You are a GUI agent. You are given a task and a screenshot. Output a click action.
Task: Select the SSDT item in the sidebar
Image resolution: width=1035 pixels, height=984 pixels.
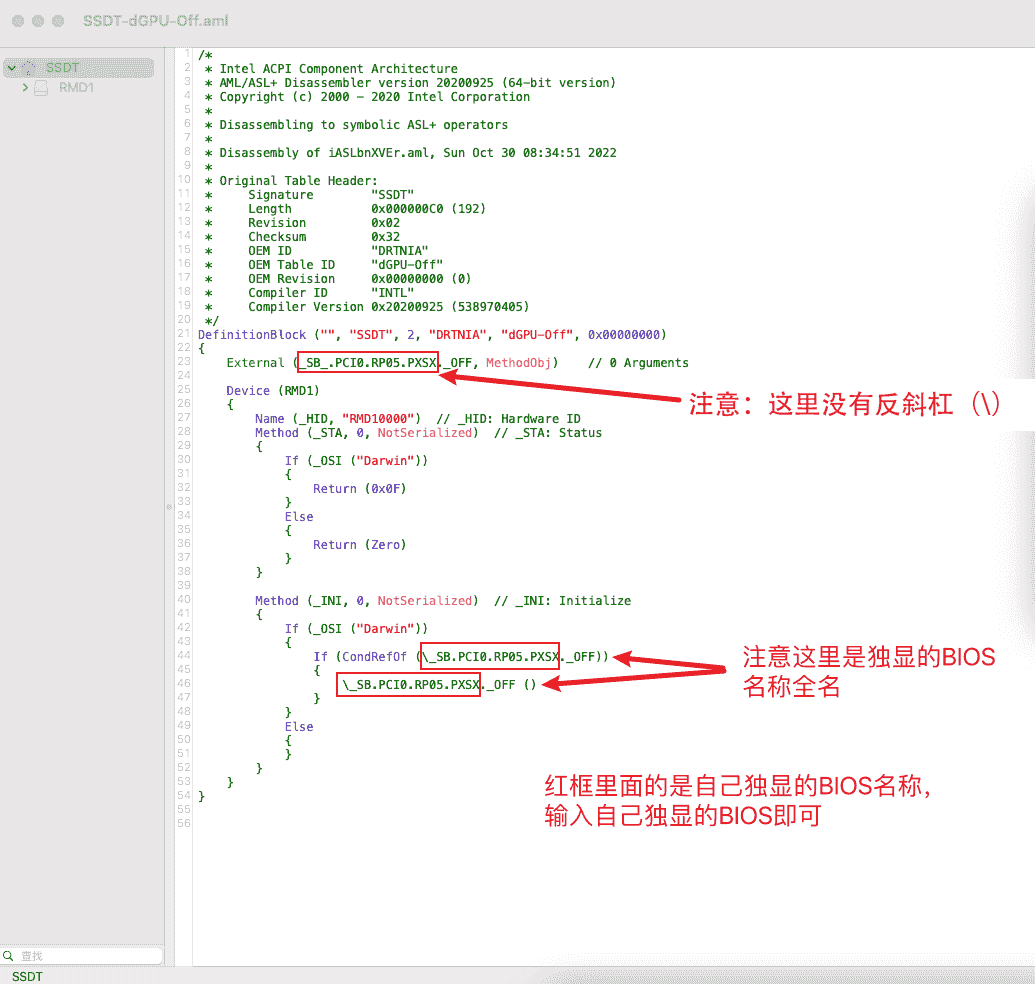[x=63, y=68]
